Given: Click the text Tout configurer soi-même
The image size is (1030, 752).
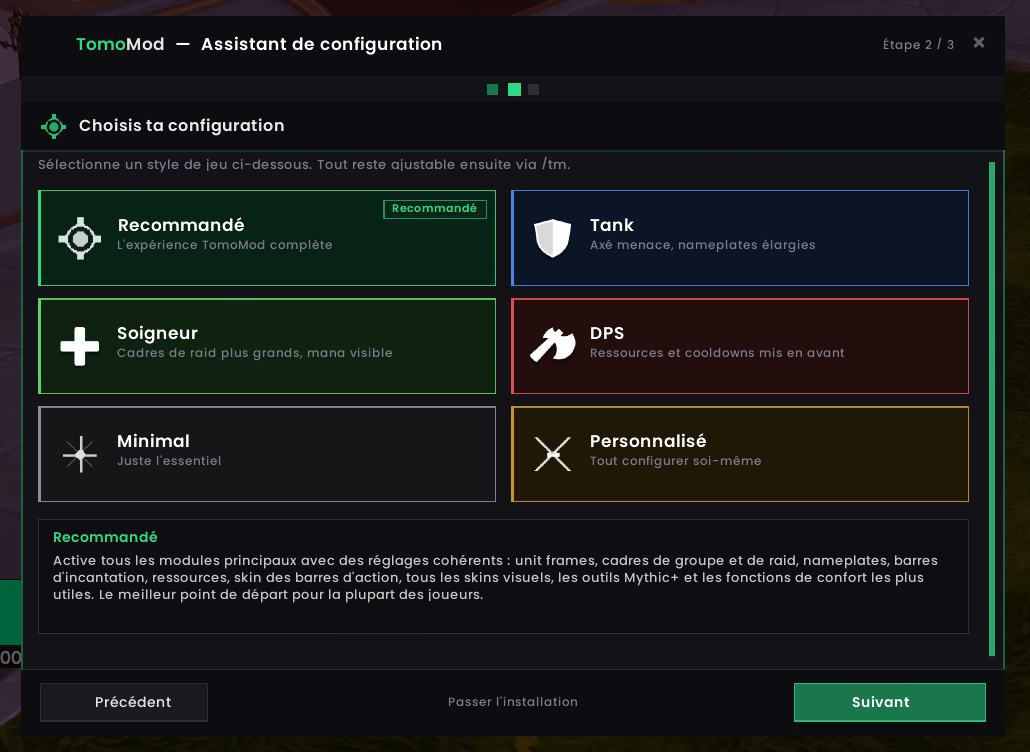Looking at the screenshot, I should pyautogui.click(x=675, y=461).
